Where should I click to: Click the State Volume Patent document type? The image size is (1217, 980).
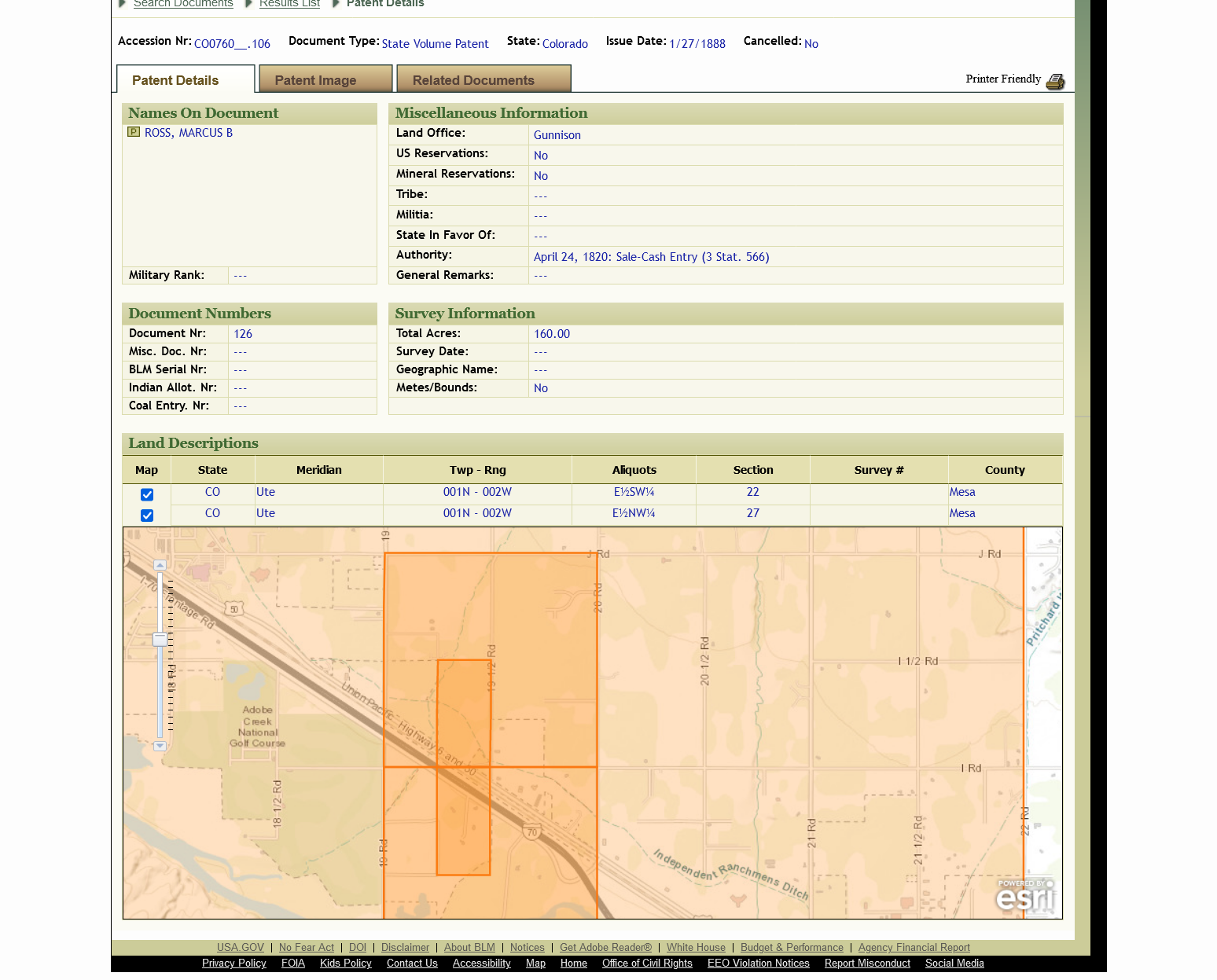click(435, 44)
